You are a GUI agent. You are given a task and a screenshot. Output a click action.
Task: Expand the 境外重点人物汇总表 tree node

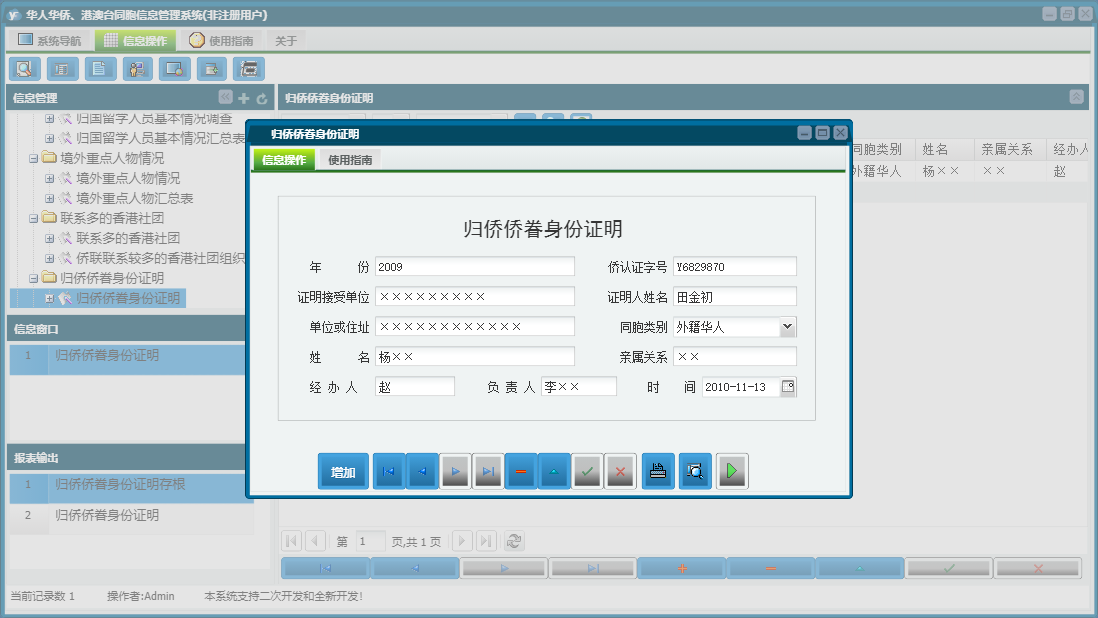click(x=49, y=199)
